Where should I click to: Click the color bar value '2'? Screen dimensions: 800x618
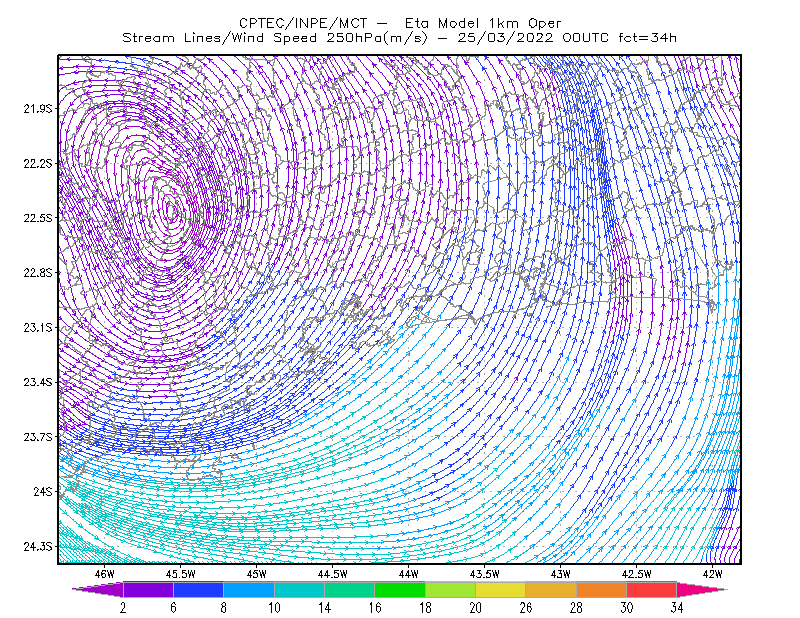tap(123, 608)
